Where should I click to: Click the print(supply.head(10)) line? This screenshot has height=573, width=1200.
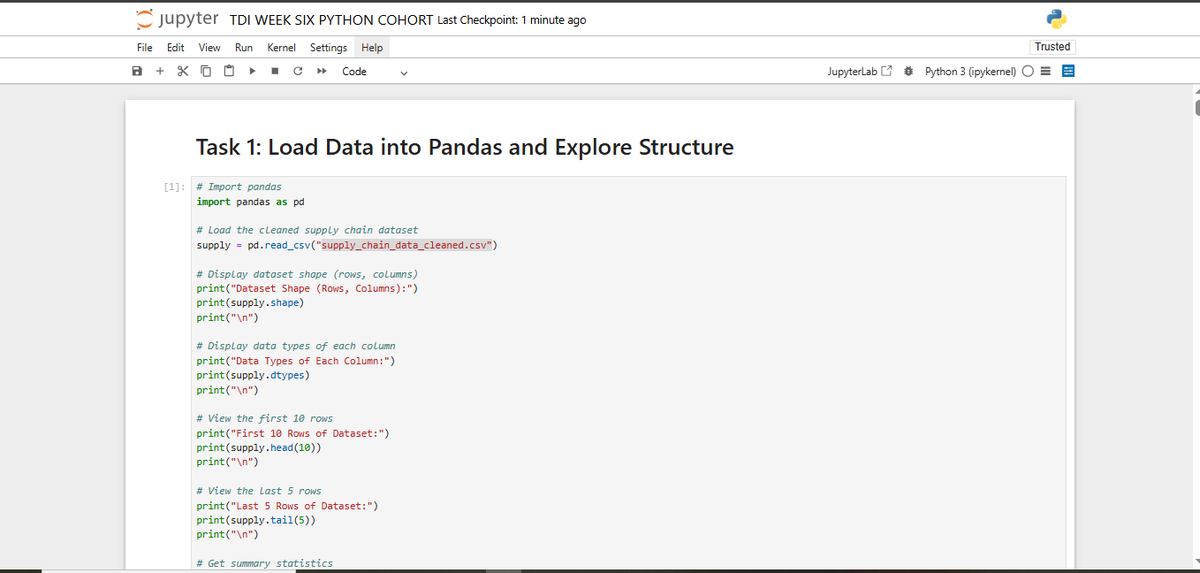tap(259, 448)
